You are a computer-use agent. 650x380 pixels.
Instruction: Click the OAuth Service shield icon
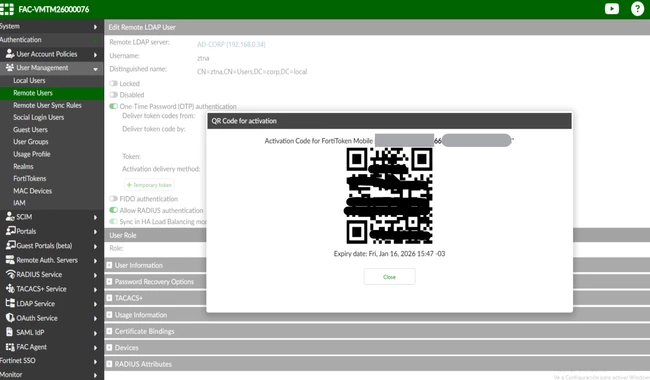[x=10, y=317]
